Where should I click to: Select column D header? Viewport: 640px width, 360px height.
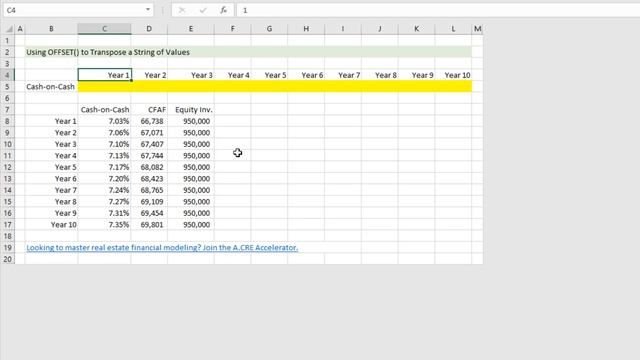pyautogui.click(x=149, y=29)
